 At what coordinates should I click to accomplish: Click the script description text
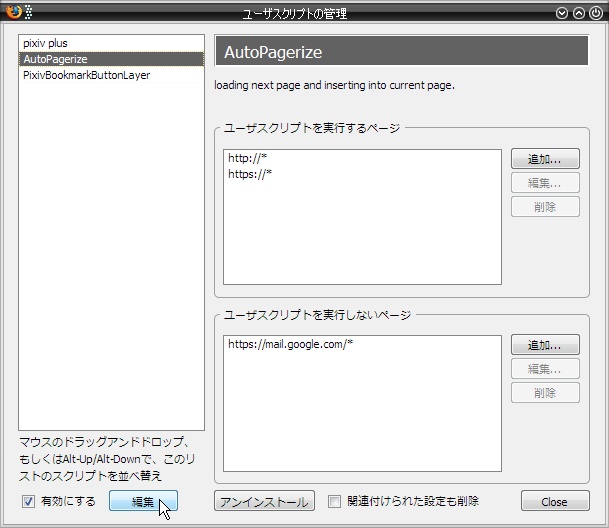click(x=334, y=85)
